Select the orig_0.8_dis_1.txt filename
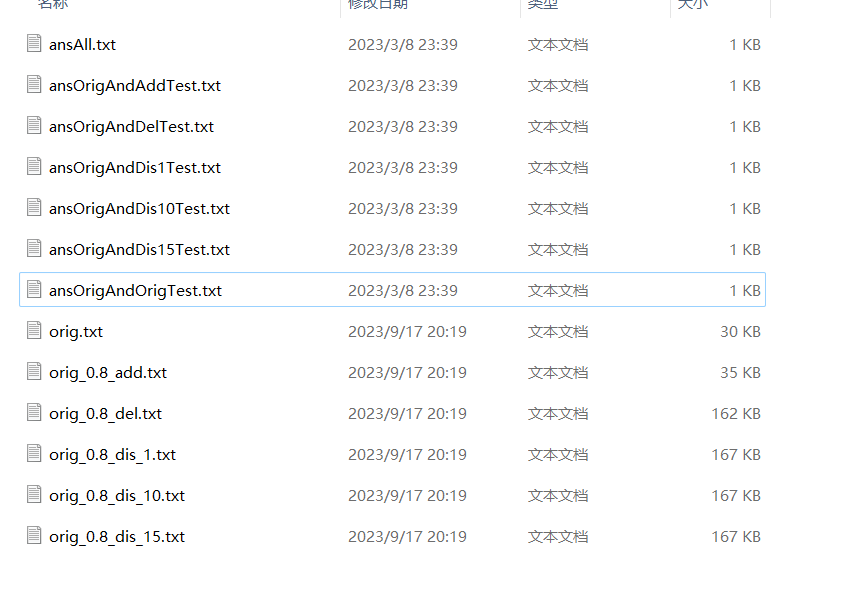 (112, 455)
